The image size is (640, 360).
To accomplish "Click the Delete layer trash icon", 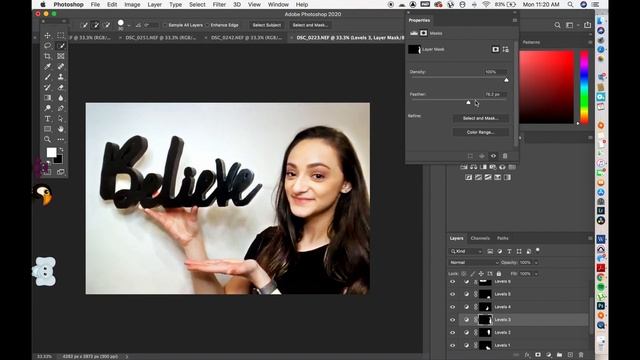I will coord(581,355).
